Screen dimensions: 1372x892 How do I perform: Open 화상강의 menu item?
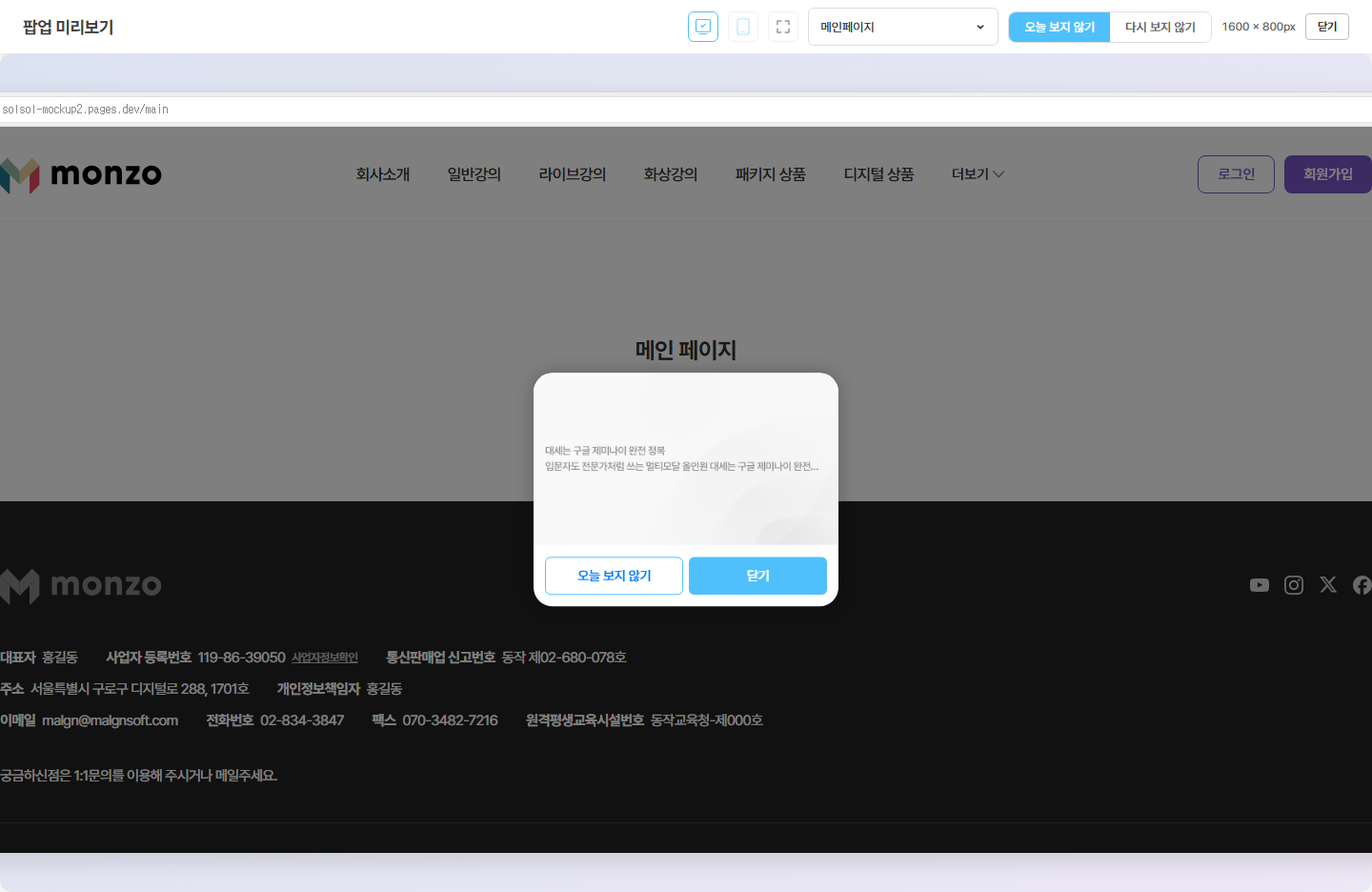671,174
